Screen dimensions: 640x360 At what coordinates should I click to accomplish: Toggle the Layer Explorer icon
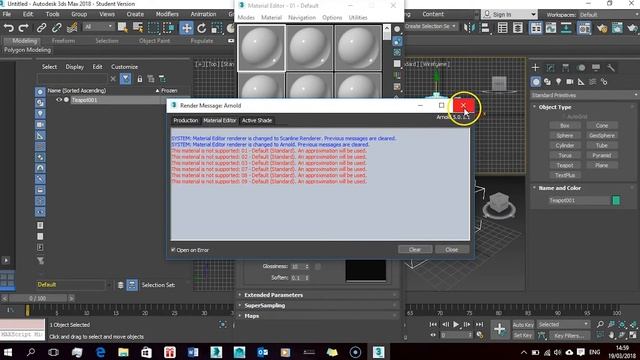518,28
